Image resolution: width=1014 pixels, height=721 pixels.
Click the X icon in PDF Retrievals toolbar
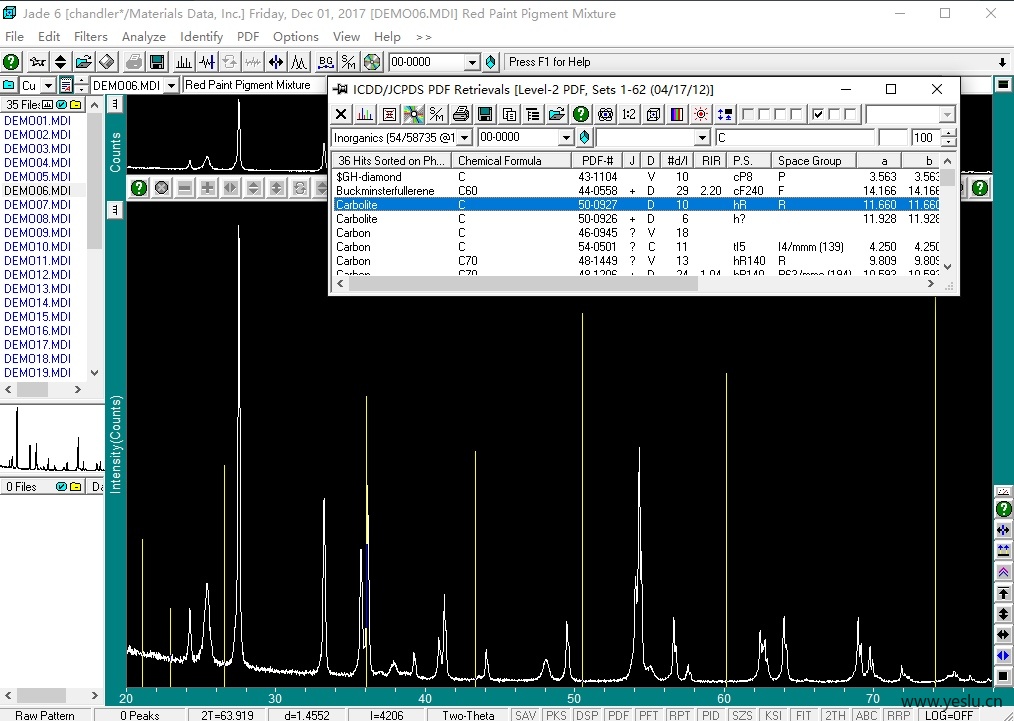341,114
